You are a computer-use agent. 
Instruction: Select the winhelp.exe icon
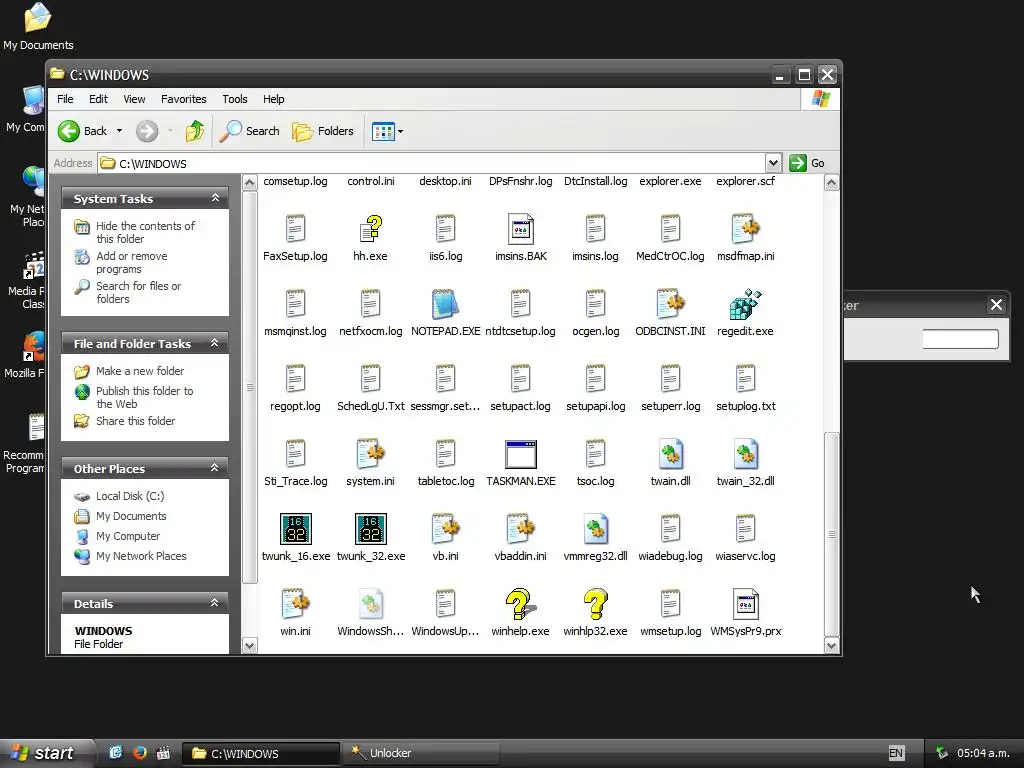(520, 604)
